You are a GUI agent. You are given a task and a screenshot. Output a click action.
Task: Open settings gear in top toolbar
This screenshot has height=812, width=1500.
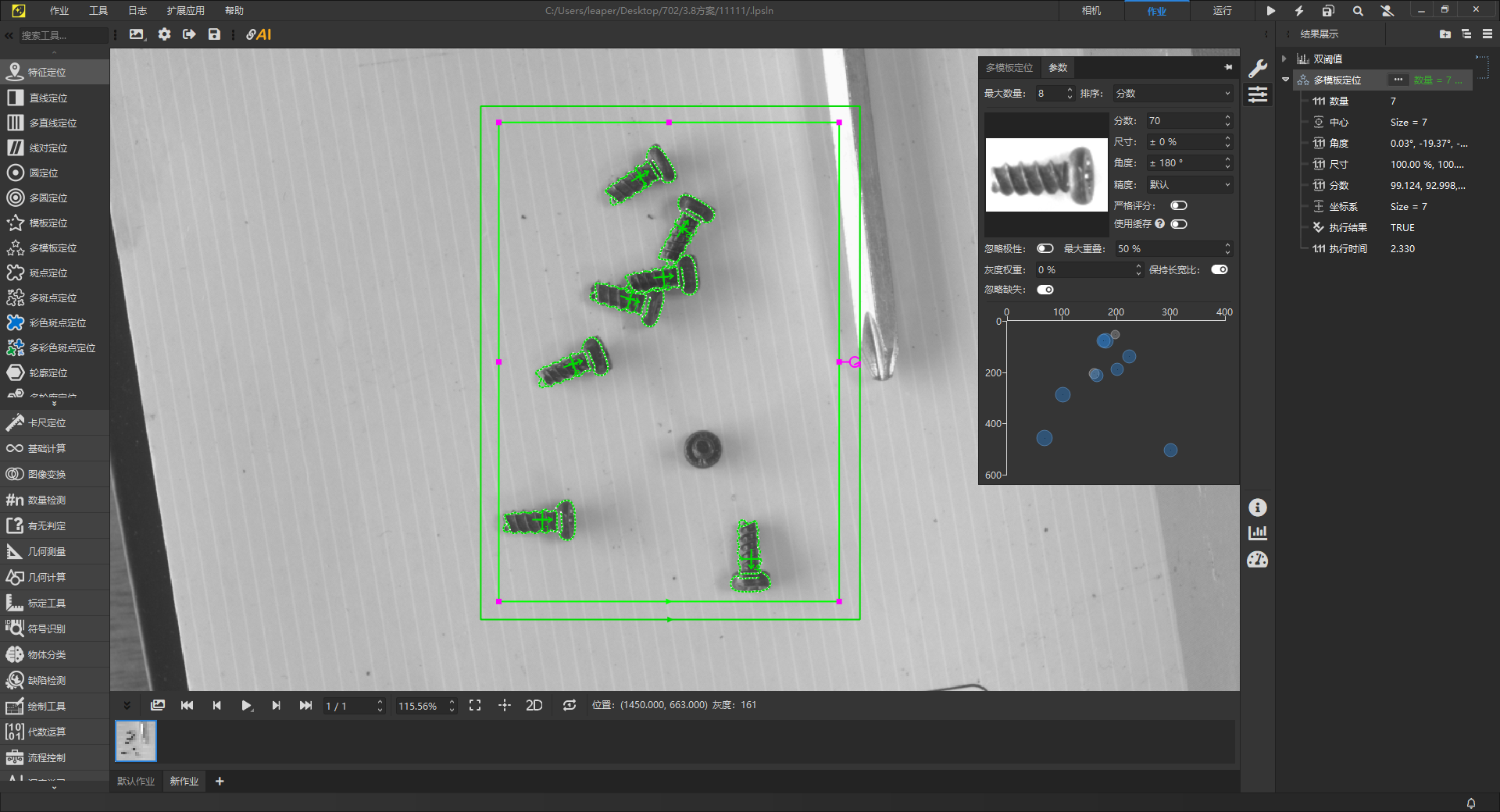click(x=164, y=34)
